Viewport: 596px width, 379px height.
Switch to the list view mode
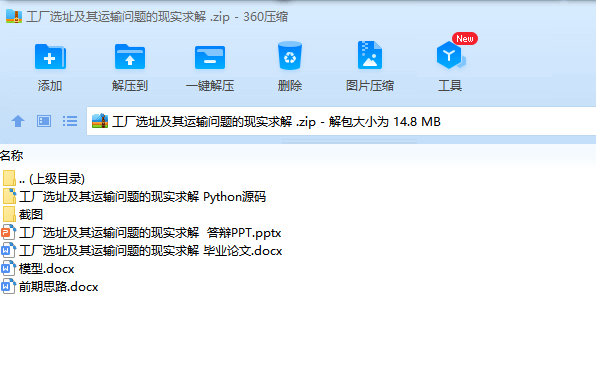pyautogui.click(x=70, y=121)
